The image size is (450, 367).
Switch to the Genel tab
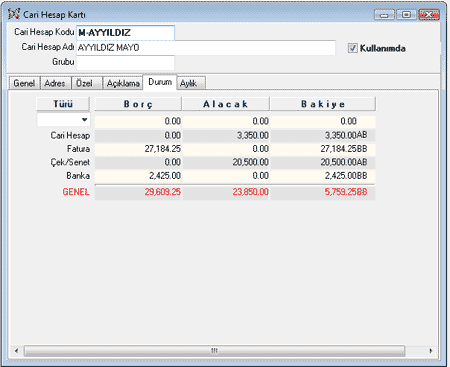pos(24,83)
